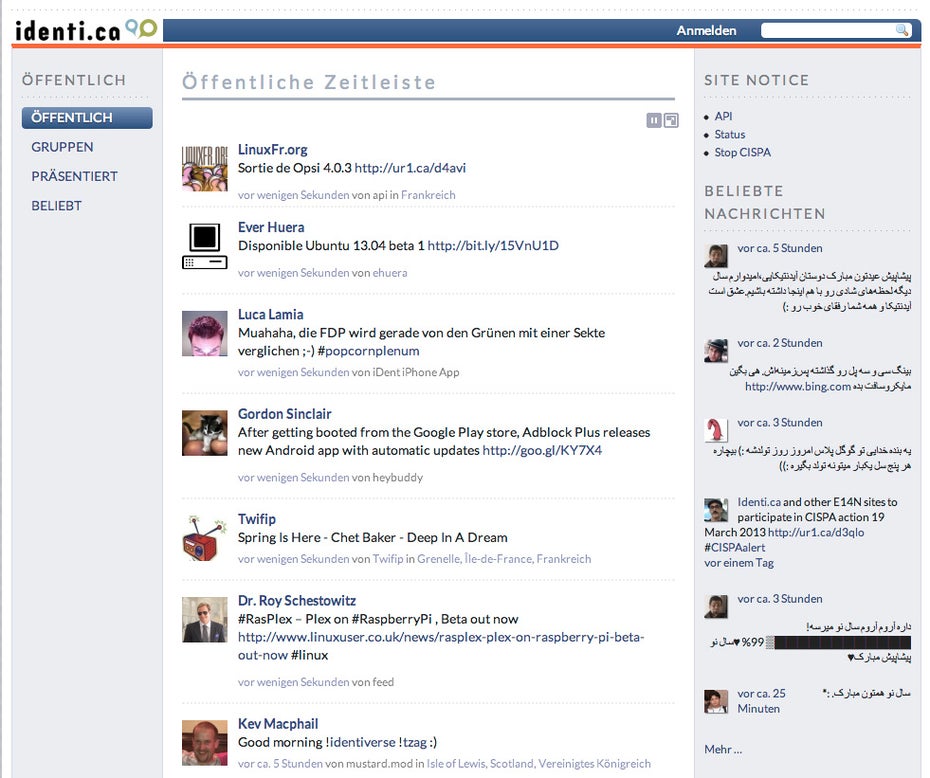930x778 pixels.
Task: Open the Frankreich location link
Action: [x=428, y=195]
